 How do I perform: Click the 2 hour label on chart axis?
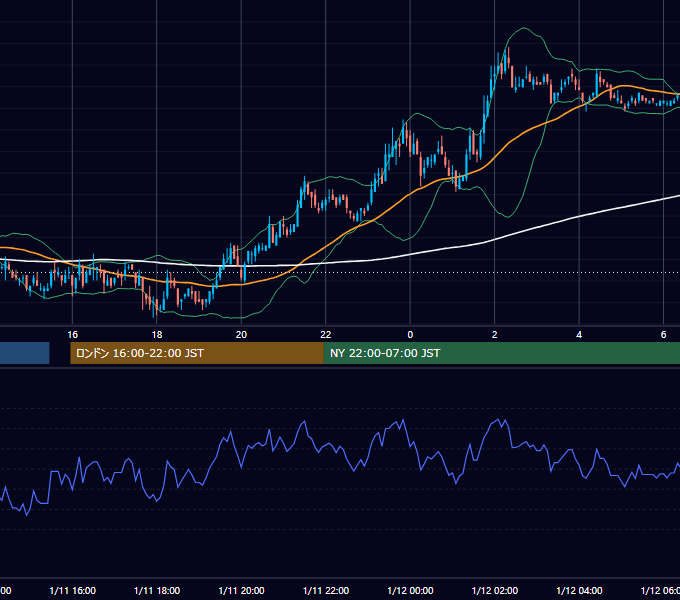pos(494,335)
